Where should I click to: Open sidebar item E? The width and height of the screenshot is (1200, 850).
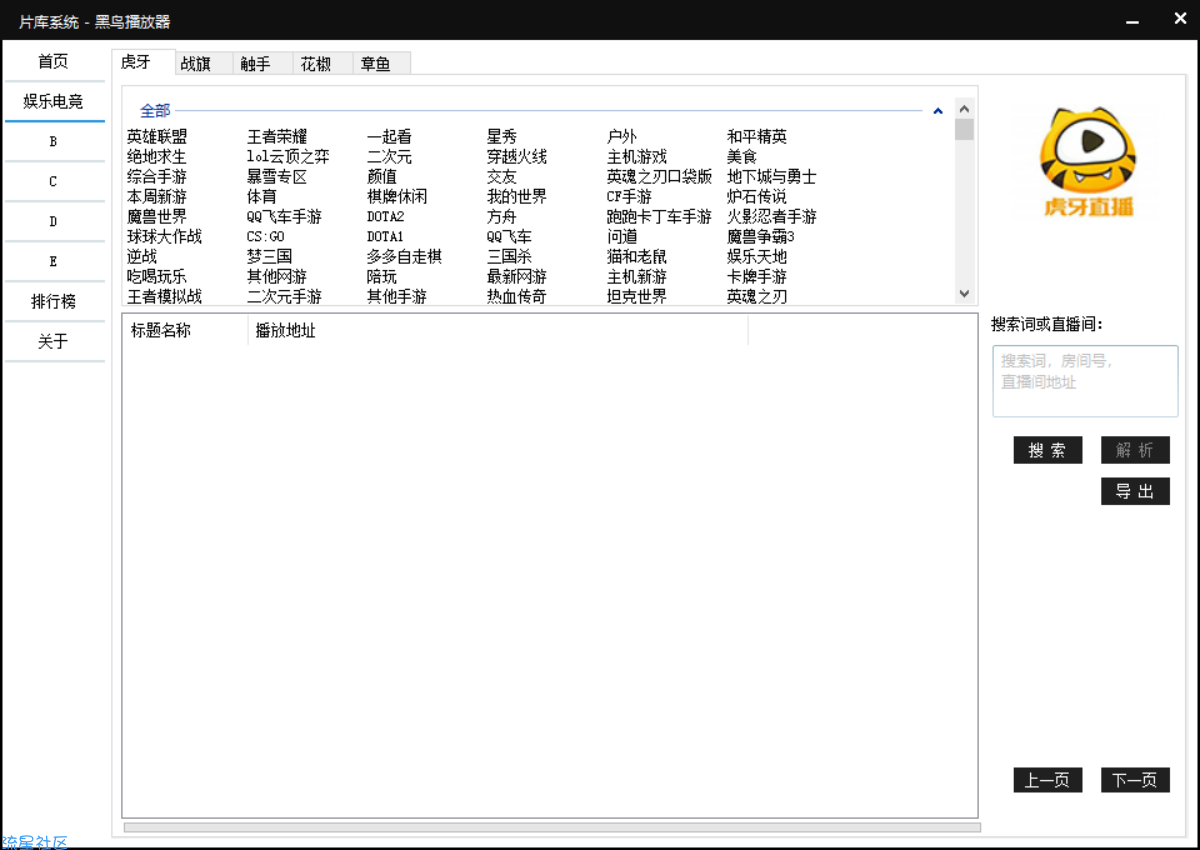point(54,262)
